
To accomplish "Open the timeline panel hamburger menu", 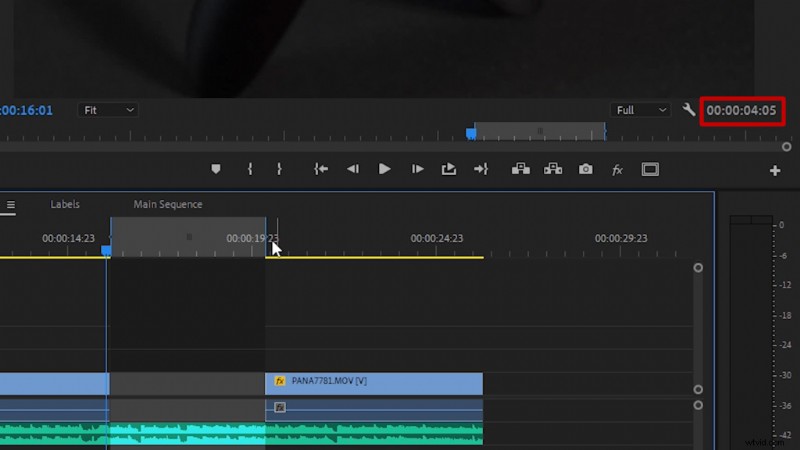I will 11,205.
